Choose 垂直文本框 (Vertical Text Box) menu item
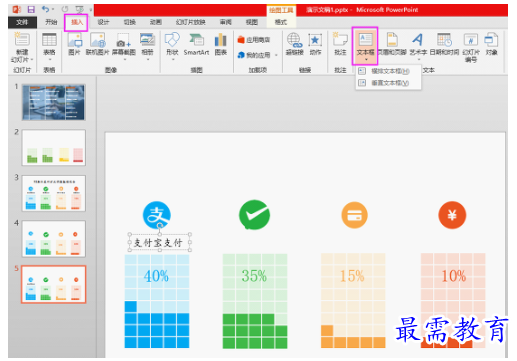The width and height of the screenshot is (517, 361). tap(388, 83)
